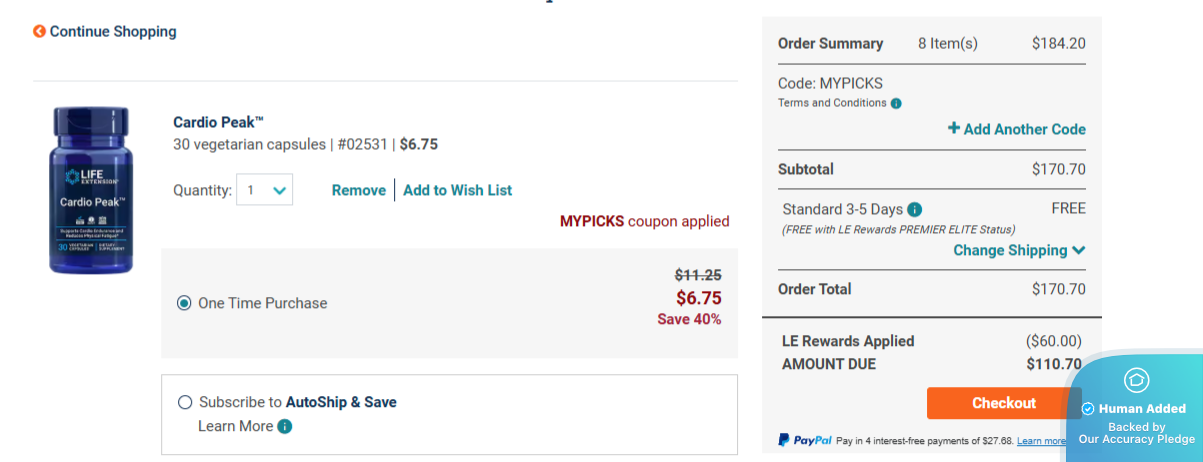Click the Continue Shopping link
This screenshot has width=1203, height=462.
[113, 32]
